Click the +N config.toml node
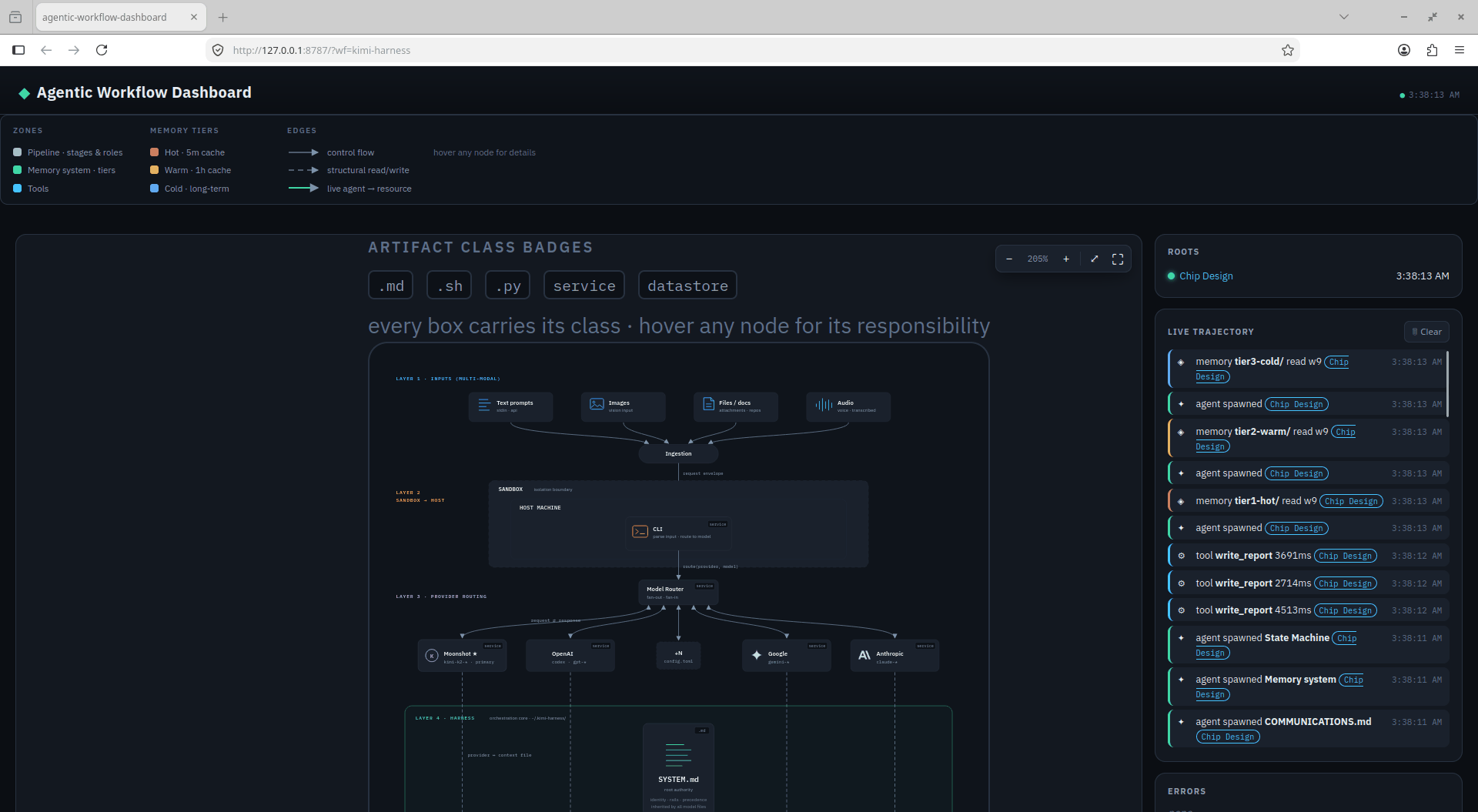This screenshot has height=812, width=1478. coord(678,656)
